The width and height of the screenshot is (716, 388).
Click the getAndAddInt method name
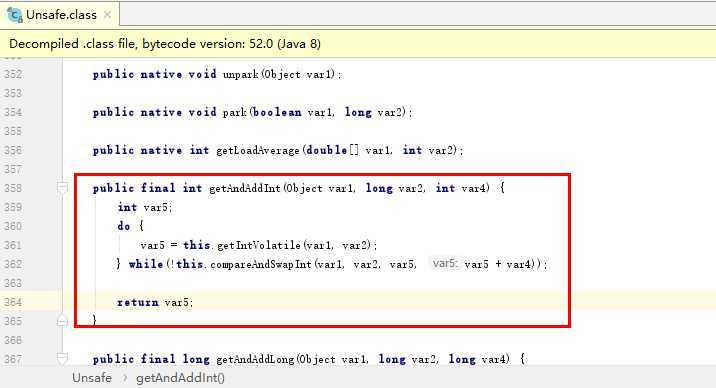click(x=245, y=188)
